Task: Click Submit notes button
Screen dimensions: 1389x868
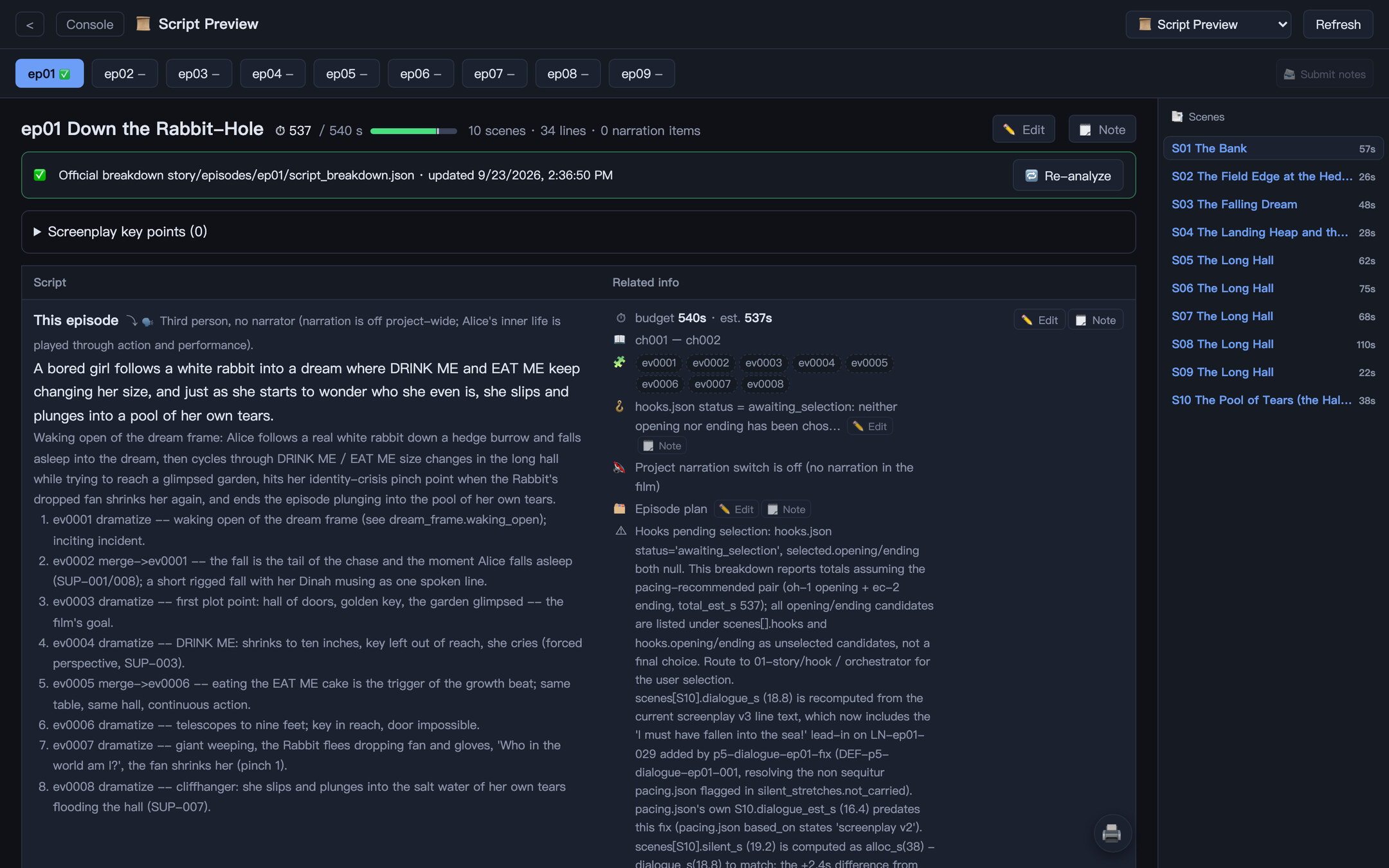Action: coord(1325,74)
